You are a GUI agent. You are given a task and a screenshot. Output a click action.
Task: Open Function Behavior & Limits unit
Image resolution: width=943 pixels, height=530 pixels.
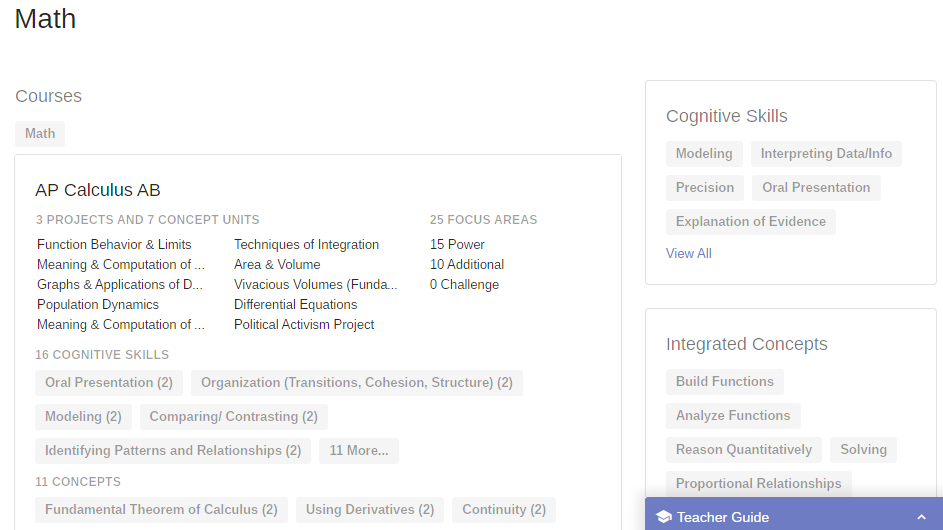coord(114,245)
